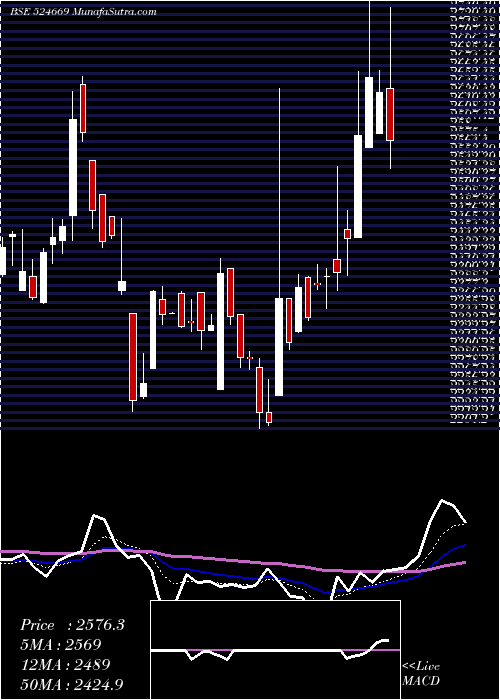This screenshot has height=700, width=500.
Task: Select the 12MA : 2489 value
Action: point(65,664)
